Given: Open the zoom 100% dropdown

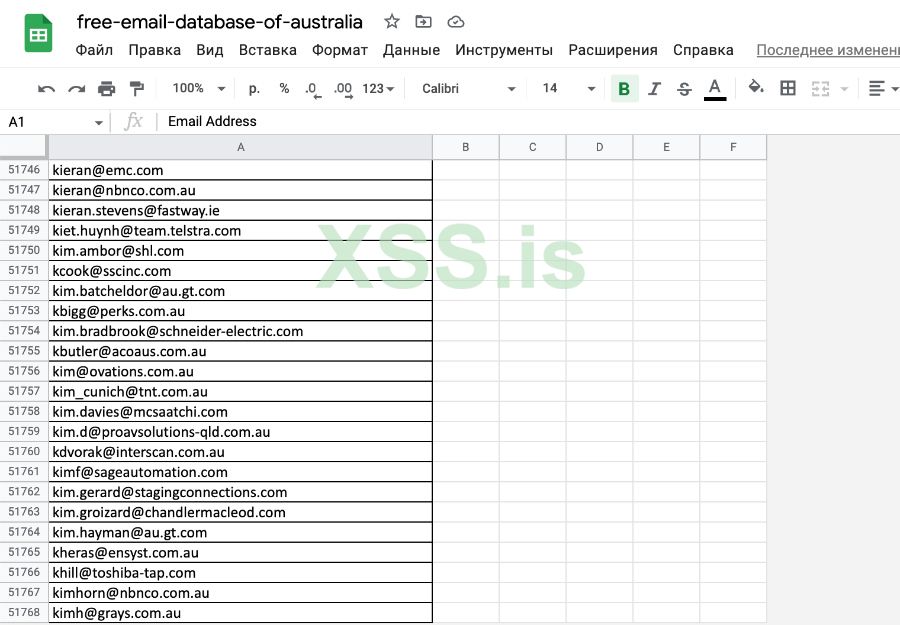Looking at the screenshot, I should coord(199,88).
